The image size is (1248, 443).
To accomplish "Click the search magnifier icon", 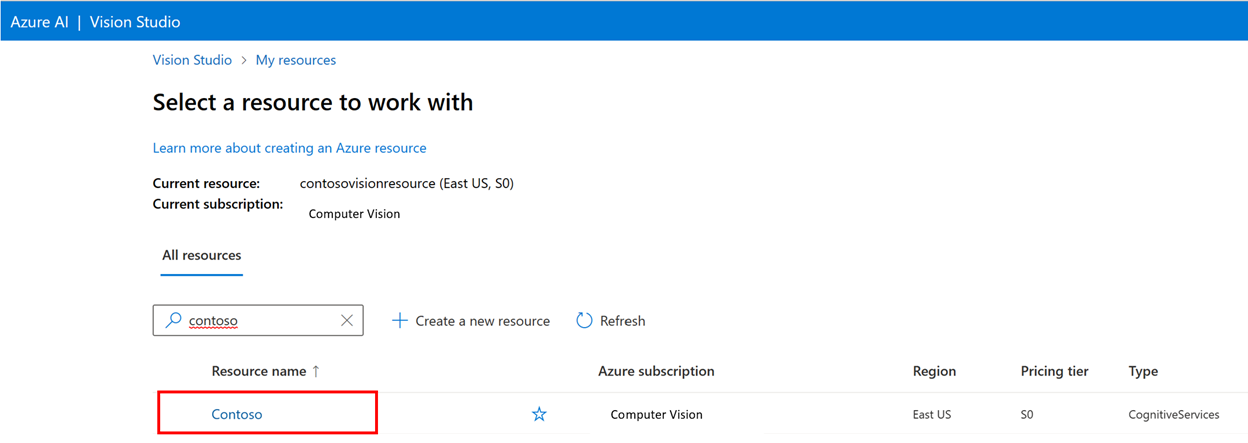I will pos(173,320).
